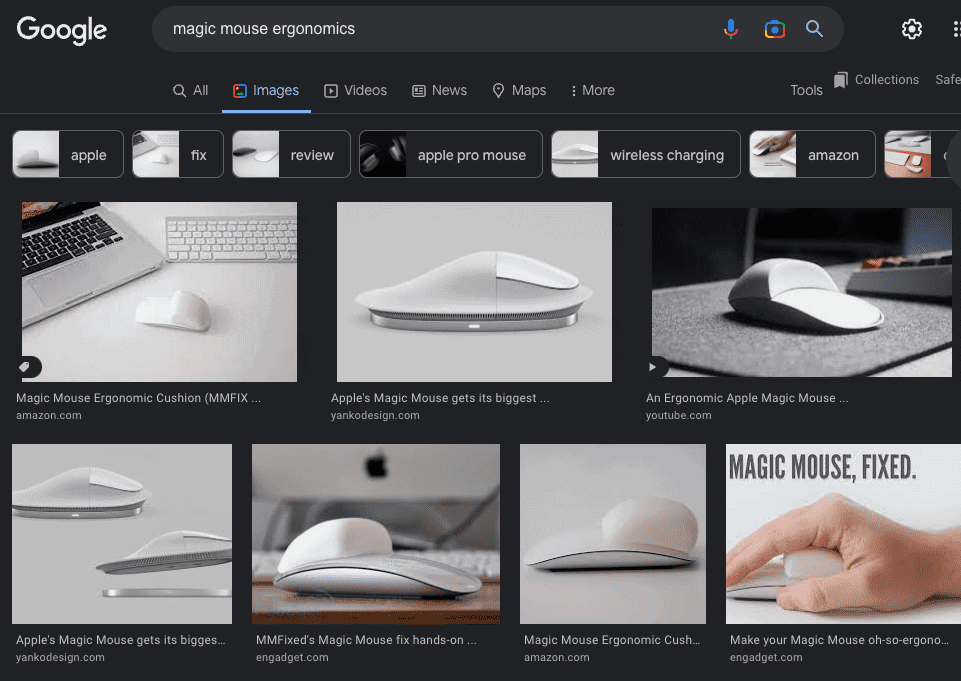The width and height of the screenshot is (961, 681).
Task: Select the Images tab
Action: click(266, 91)
